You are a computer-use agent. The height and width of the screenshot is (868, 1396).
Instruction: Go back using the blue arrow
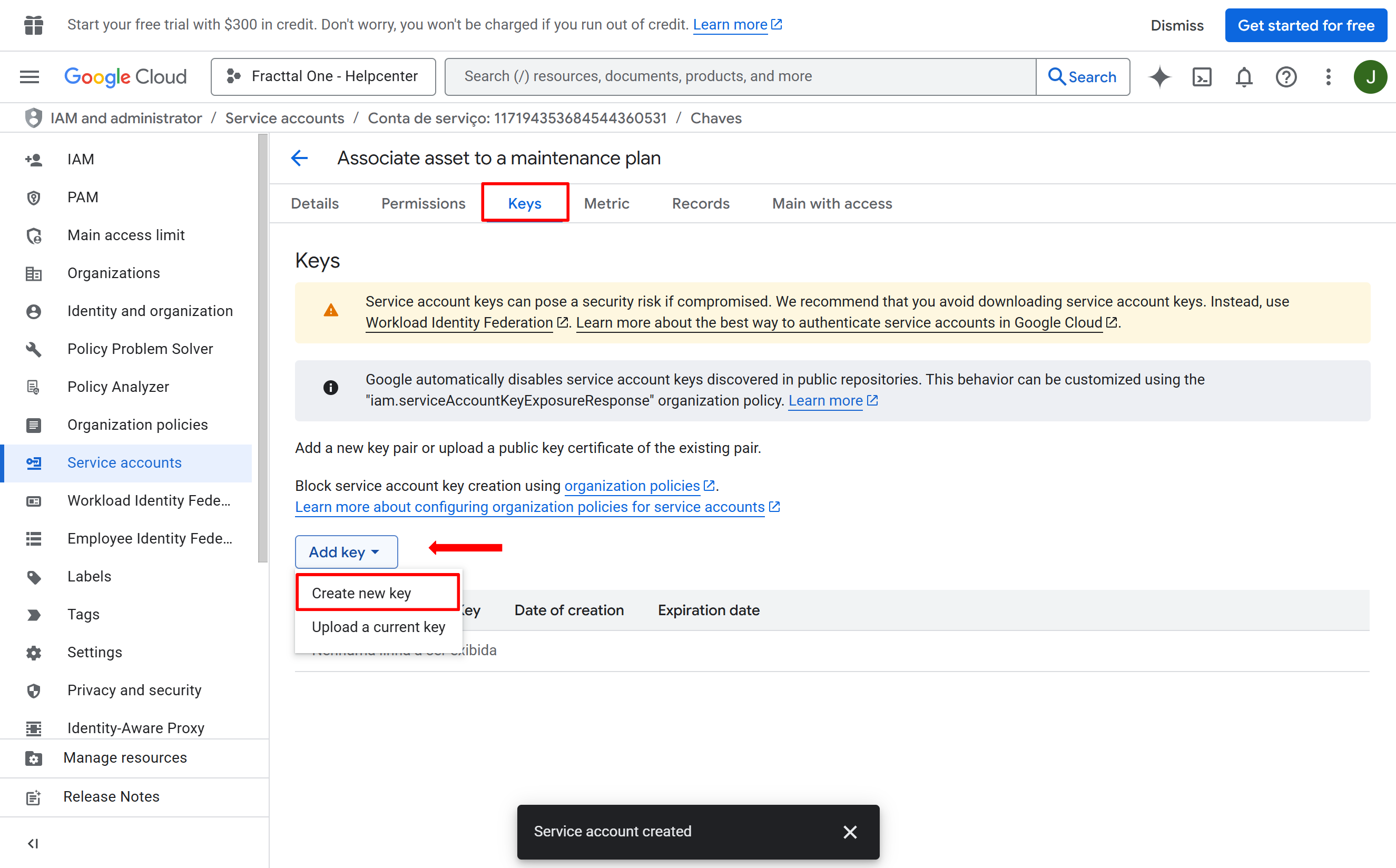pos(300,158)
